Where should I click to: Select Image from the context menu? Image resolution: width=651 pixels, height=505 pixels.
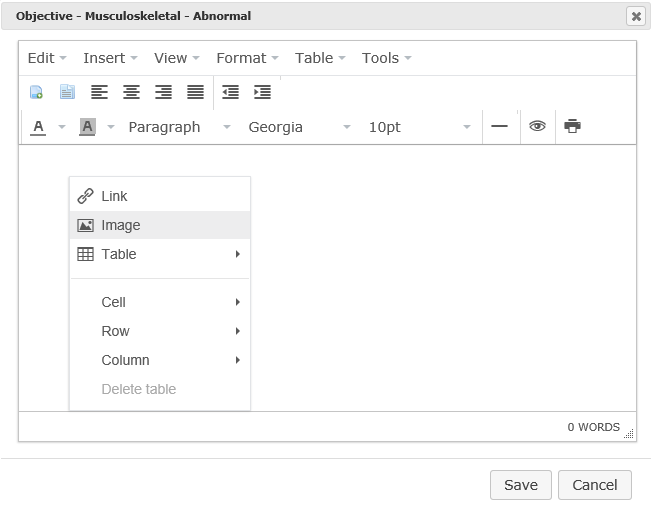click(160, 225)
